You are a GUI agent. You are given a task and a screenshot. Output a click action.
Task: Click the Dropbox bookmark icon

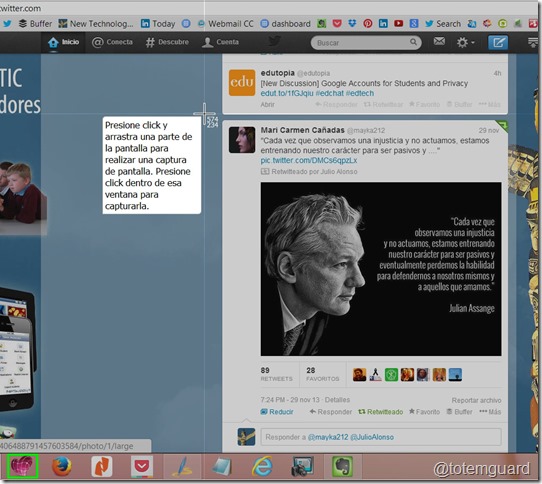pos(352,24)
